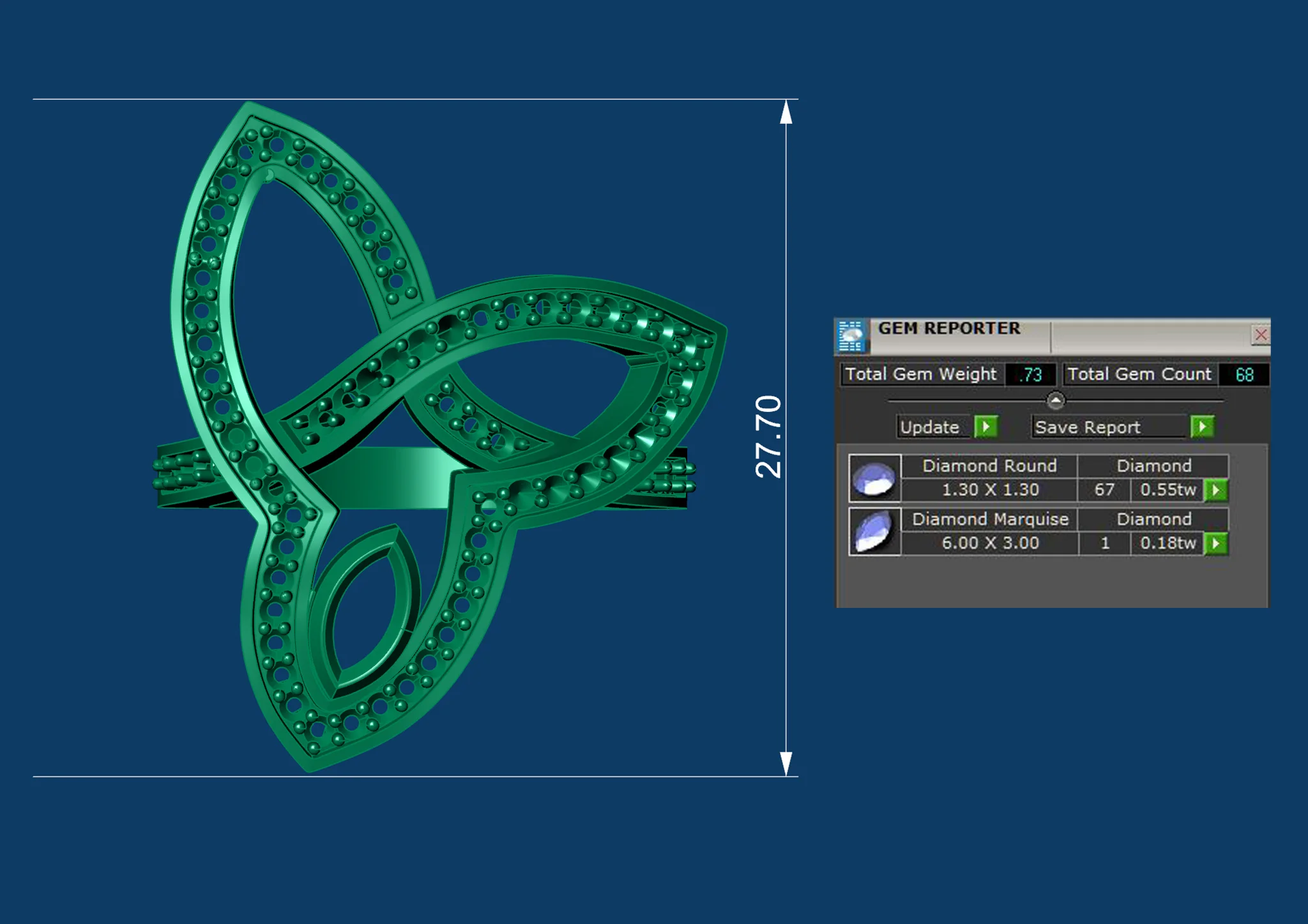Viewport: 1308px width, 924px height.
Task: Click the Gem Reporter panel icon
Action: click(851, 336)
